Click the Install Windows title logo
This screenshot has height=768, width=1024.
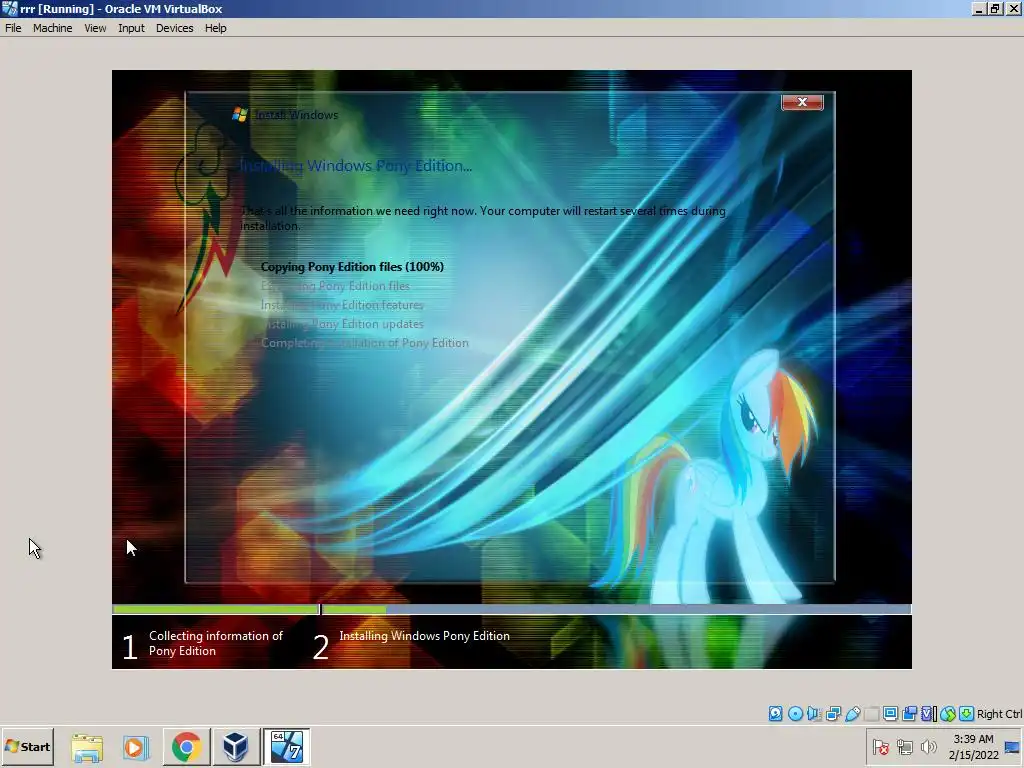click(240, 114)
